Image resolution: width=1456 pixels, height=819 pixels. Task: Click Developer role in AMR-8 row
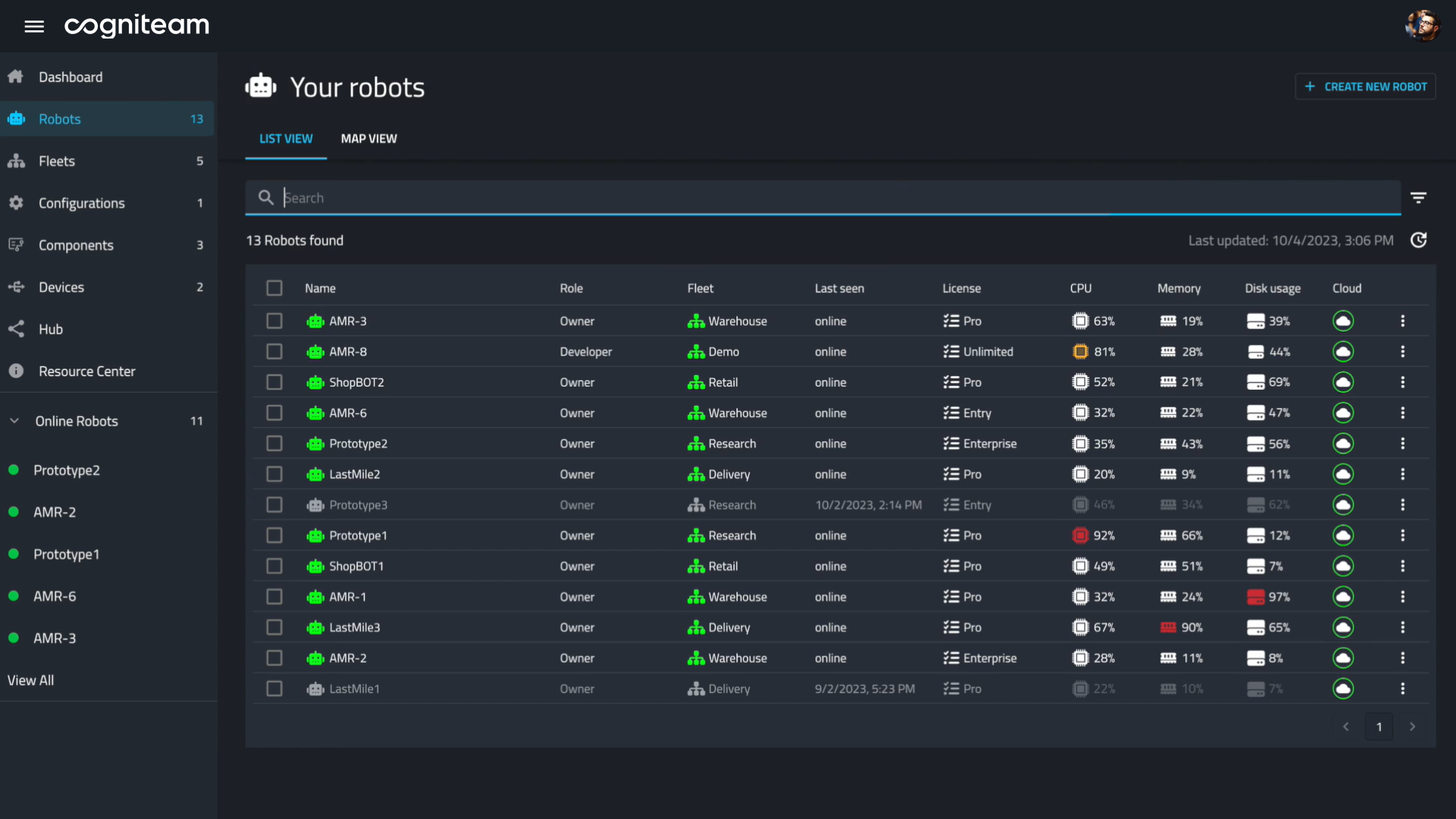[x=585, y=352]
